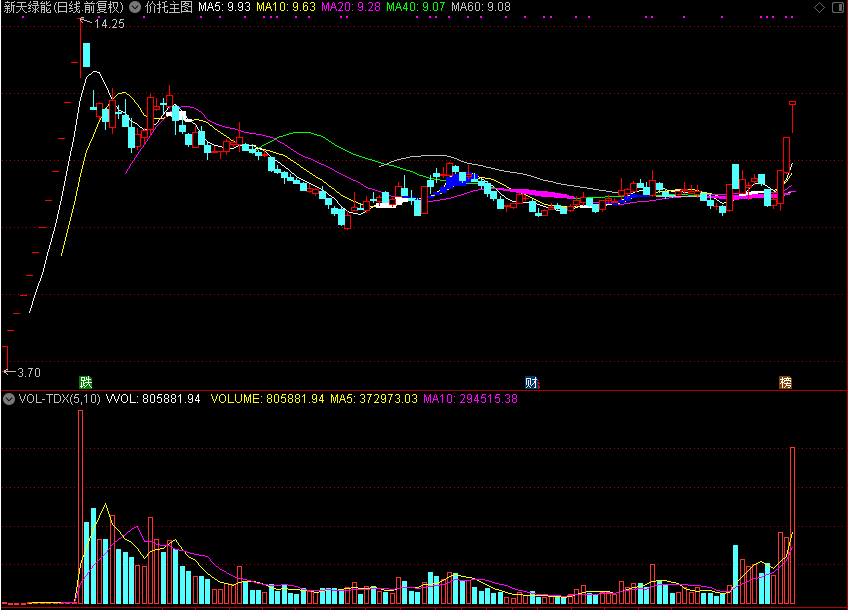Viewport: 848px width, 610px height.
Task: Open the blue 财 financial marker
Action: click(531, 382)
